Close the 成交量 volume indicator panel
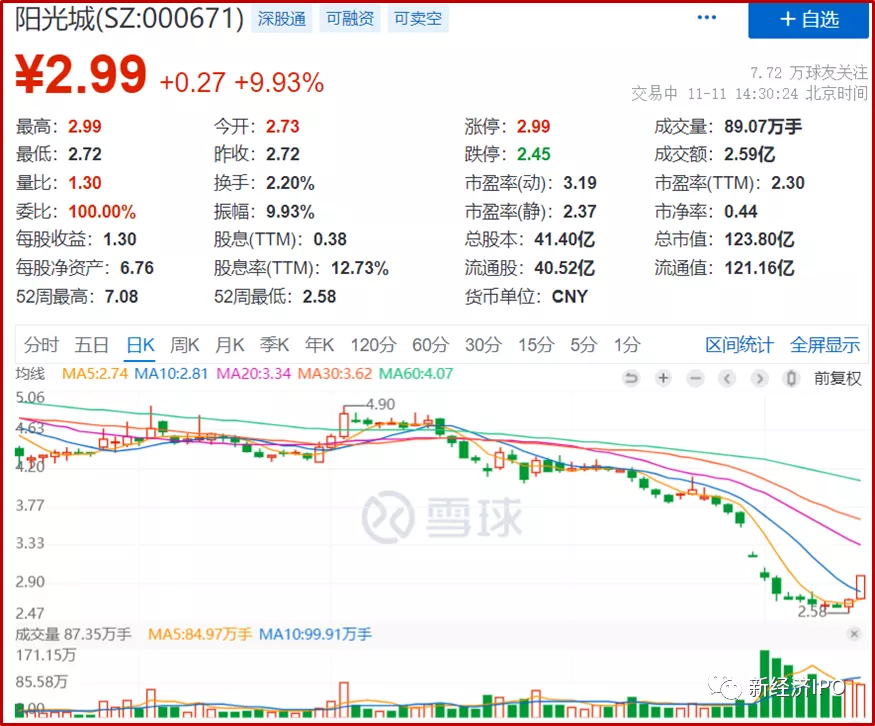This screenshot has width=875, height=726. click(854, 634)
